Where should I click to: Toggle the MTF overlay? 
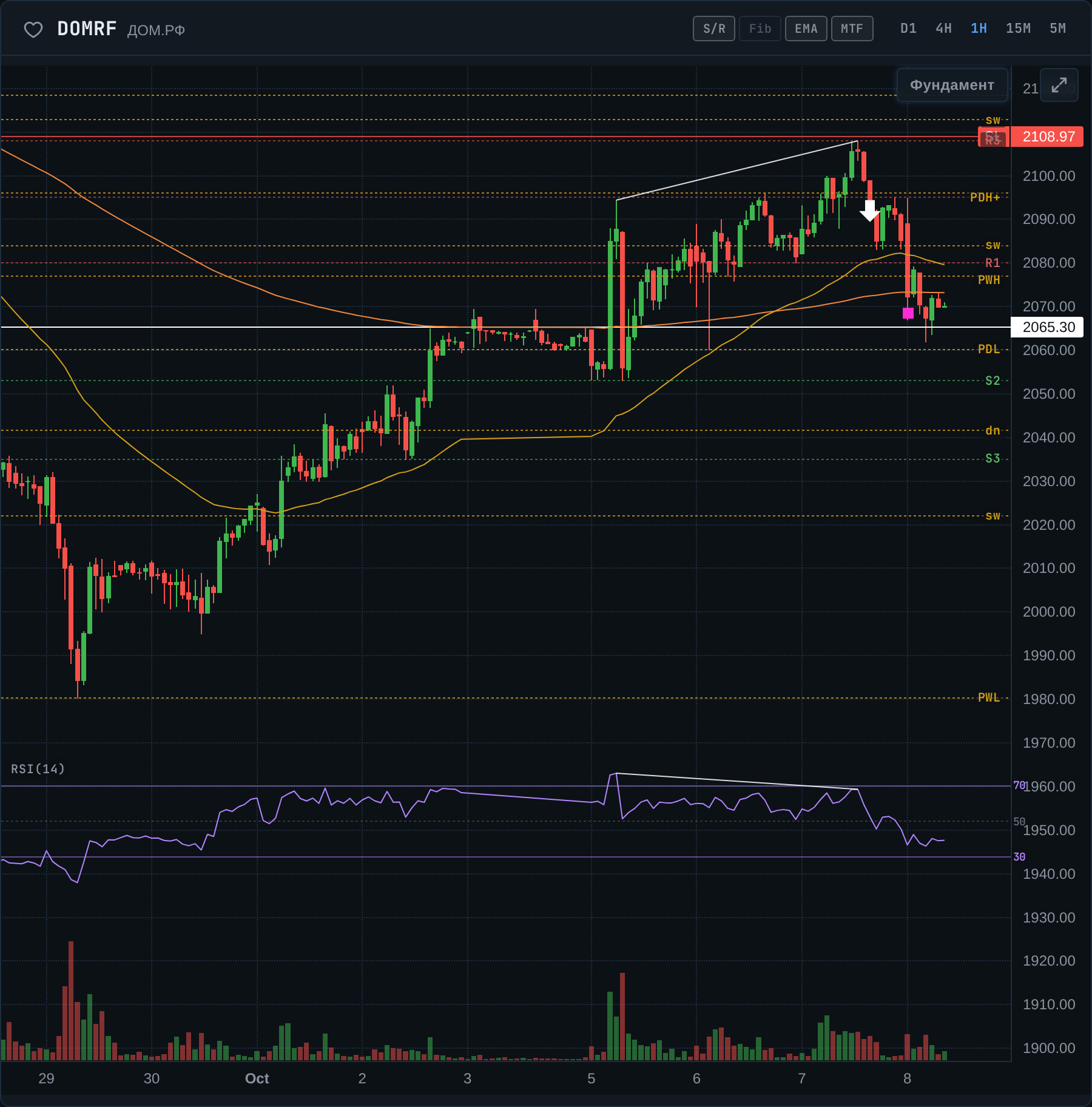click(852, 29)
